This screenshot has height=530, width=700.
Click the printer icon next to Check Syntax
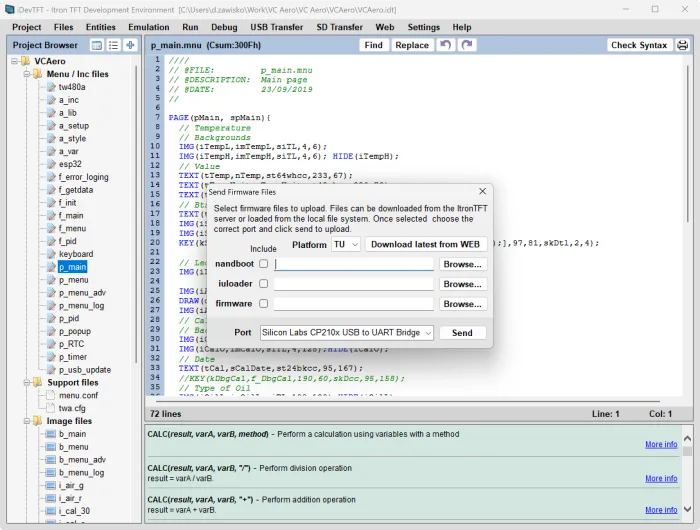(x=683, y=45)
